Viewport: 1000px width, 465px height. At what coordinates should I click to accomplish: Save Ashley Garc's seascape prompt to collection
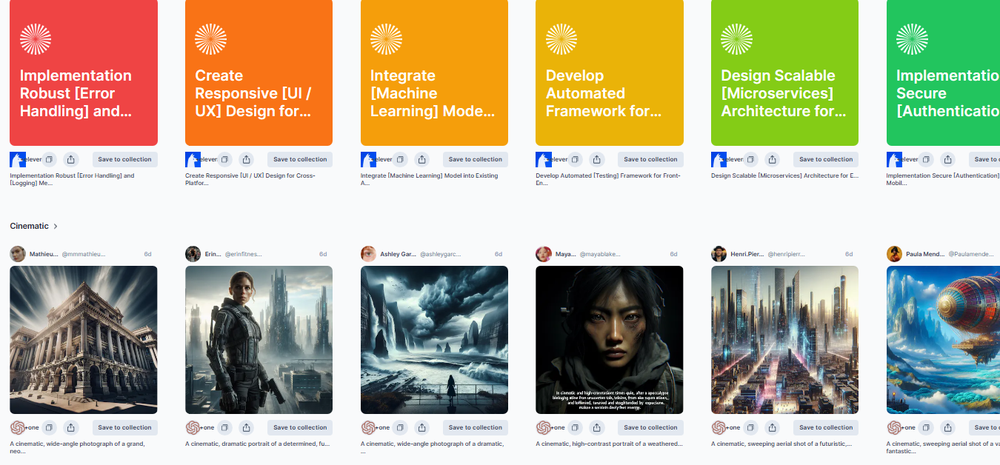click(475, 427)
